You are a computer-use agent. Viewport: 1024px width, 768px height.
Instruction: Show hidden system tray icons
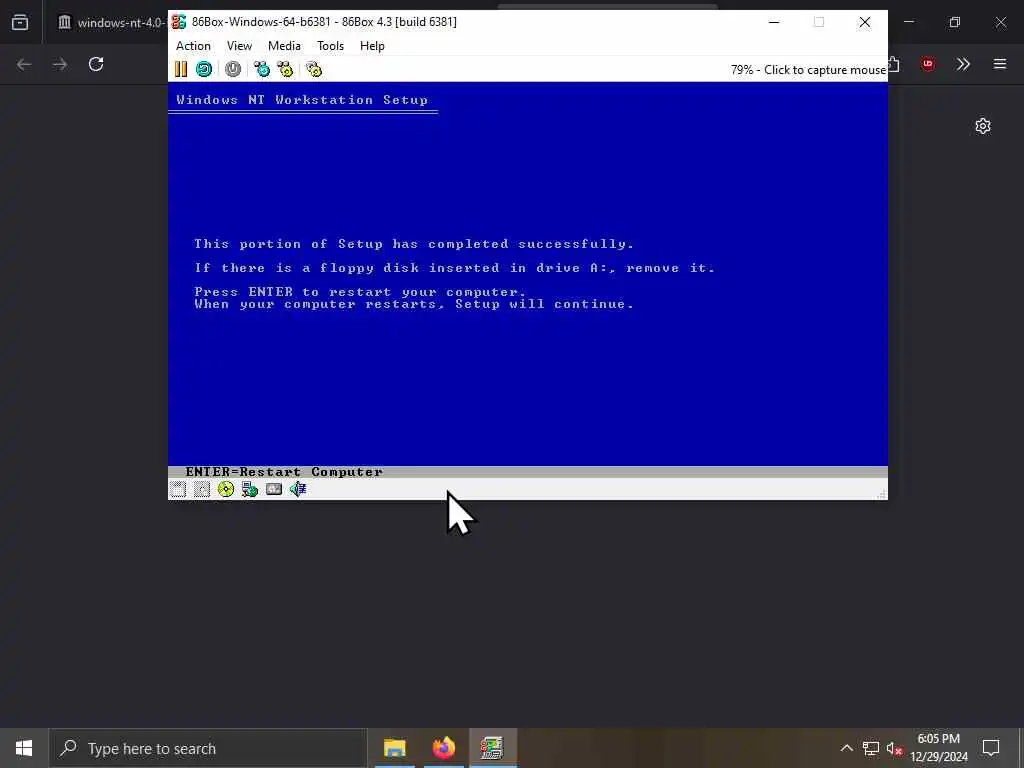pyautogui.click(x=846, y=748)
